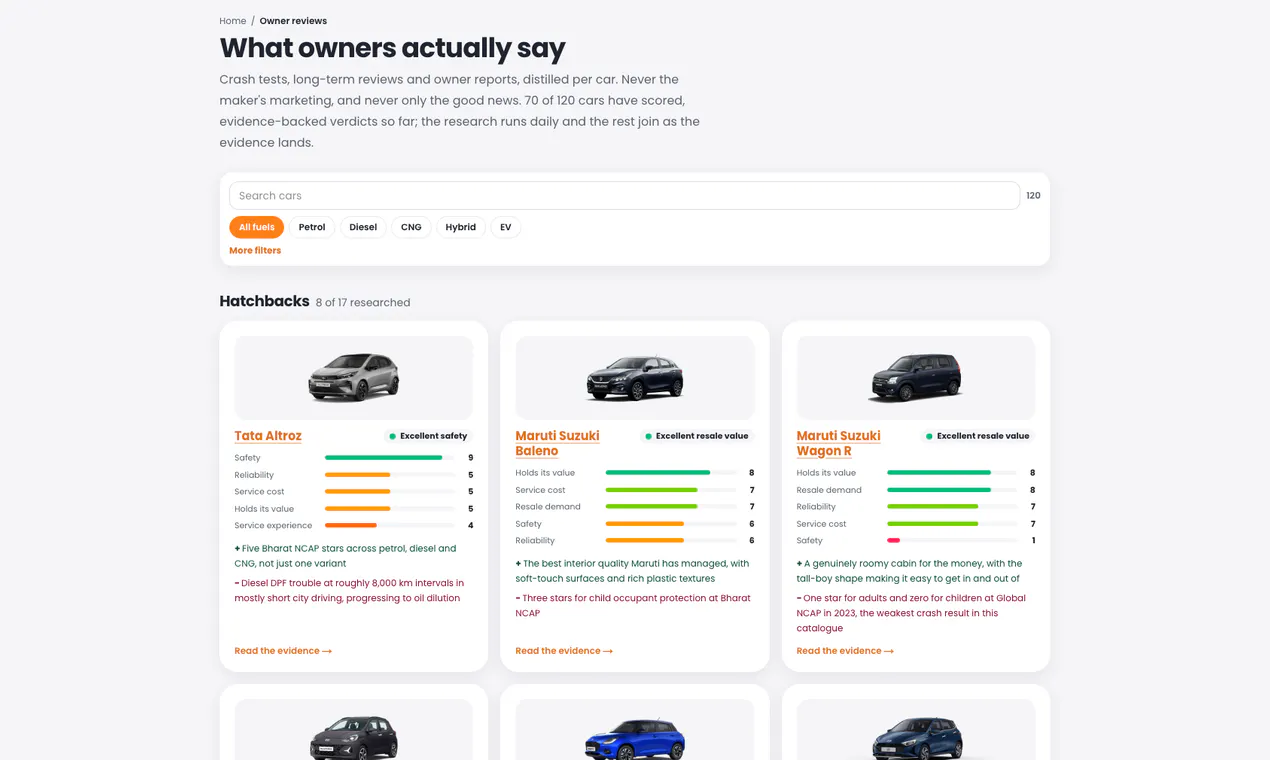The width and height of the screenshot is (1270, 760).
Task: Expand More filters
Action: [255, 251]
